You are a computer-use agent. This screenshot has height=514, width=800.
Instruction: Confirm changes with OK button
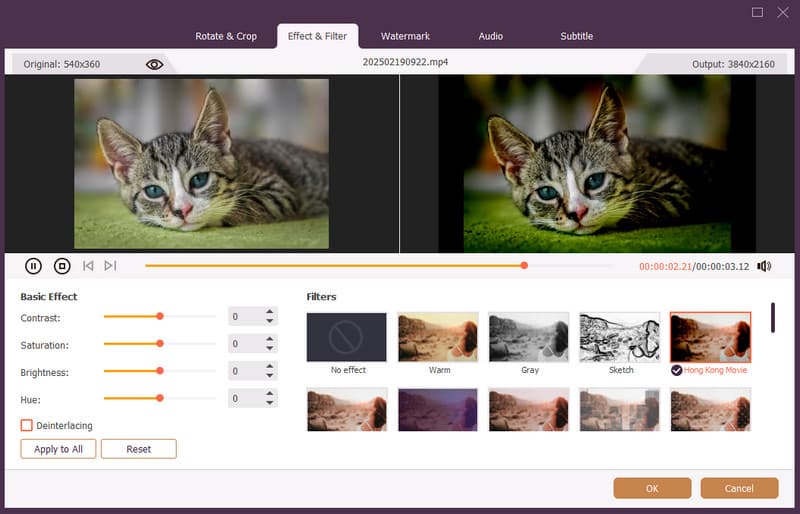(x=652, y=488)
